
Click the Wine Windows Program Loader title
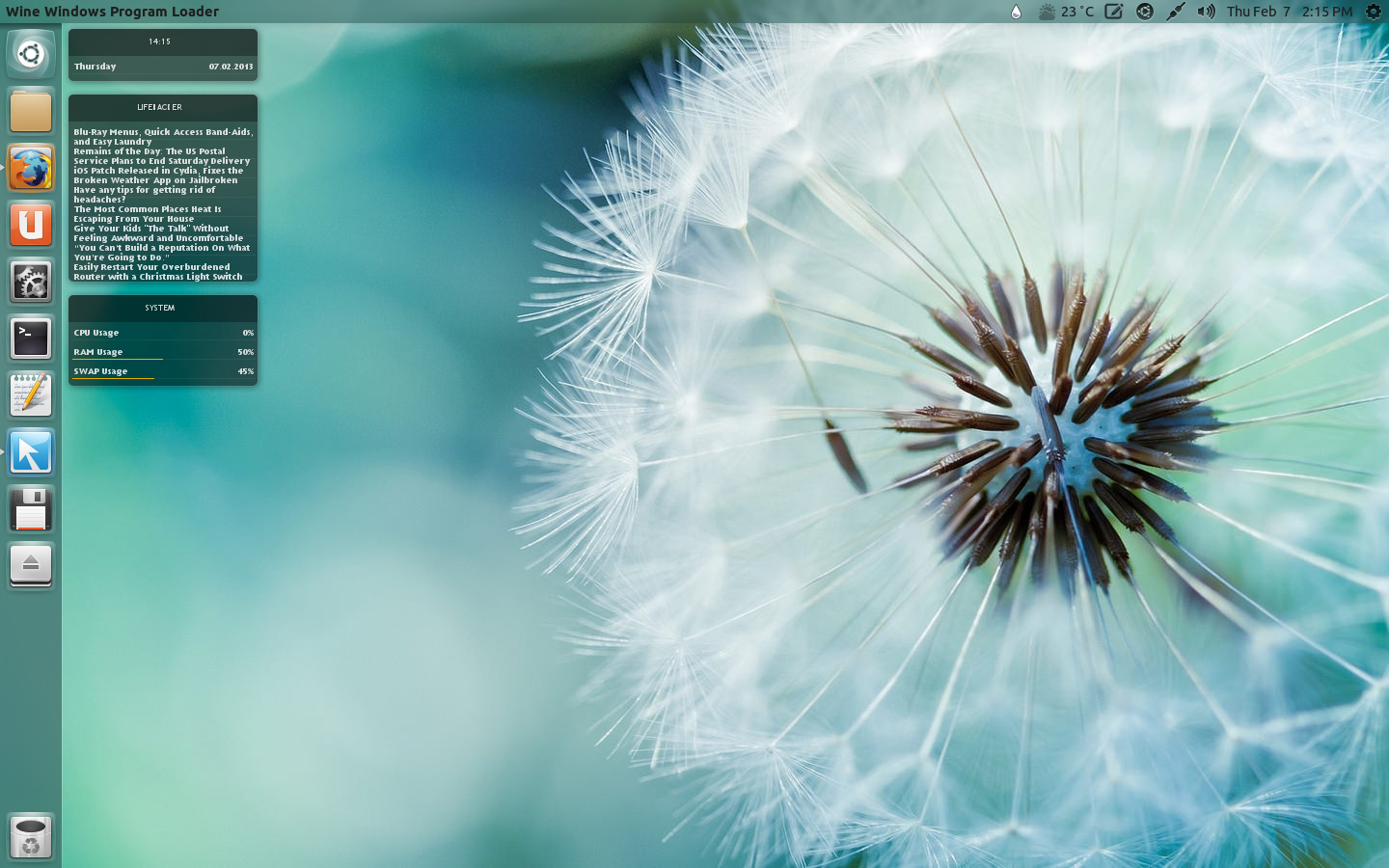[x=112, y=12]
